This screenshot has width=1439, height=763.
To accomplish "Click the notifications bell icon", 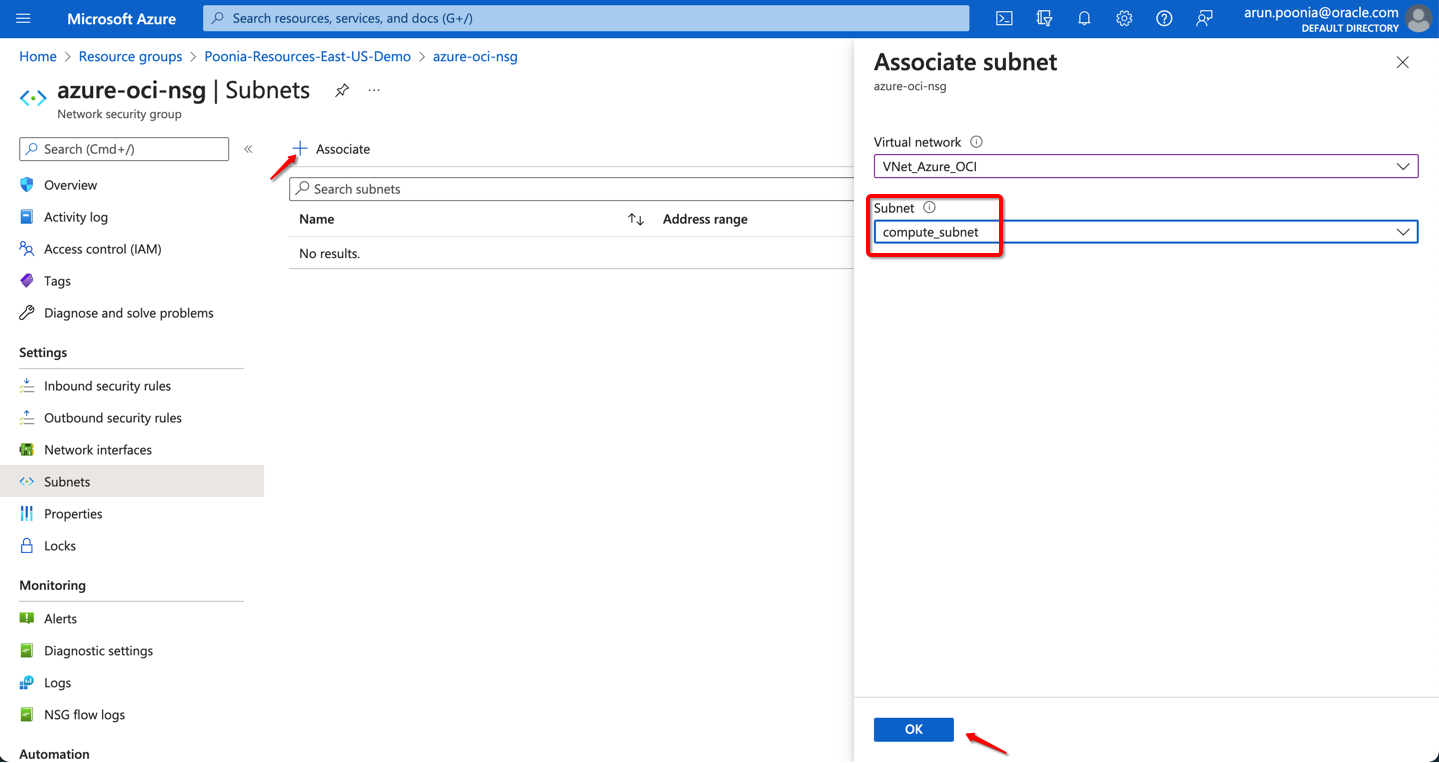I will click(x=1084, y=18).
